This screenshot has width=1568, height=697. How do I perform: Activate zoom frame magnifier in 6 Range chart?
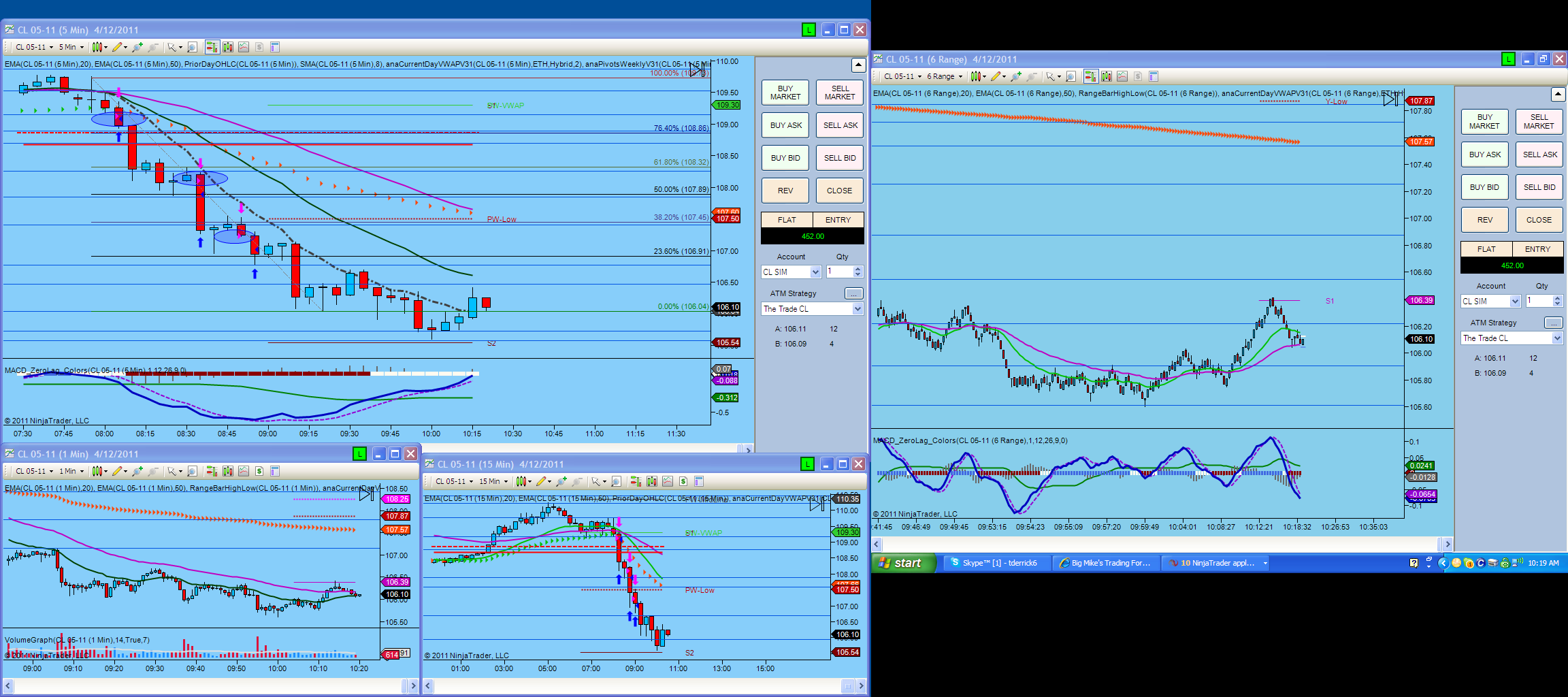coord(1071,76)
